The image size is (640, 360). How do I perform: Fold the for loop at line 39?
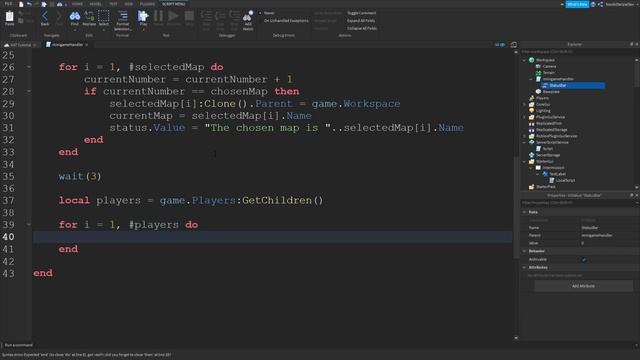coord(29,224)
